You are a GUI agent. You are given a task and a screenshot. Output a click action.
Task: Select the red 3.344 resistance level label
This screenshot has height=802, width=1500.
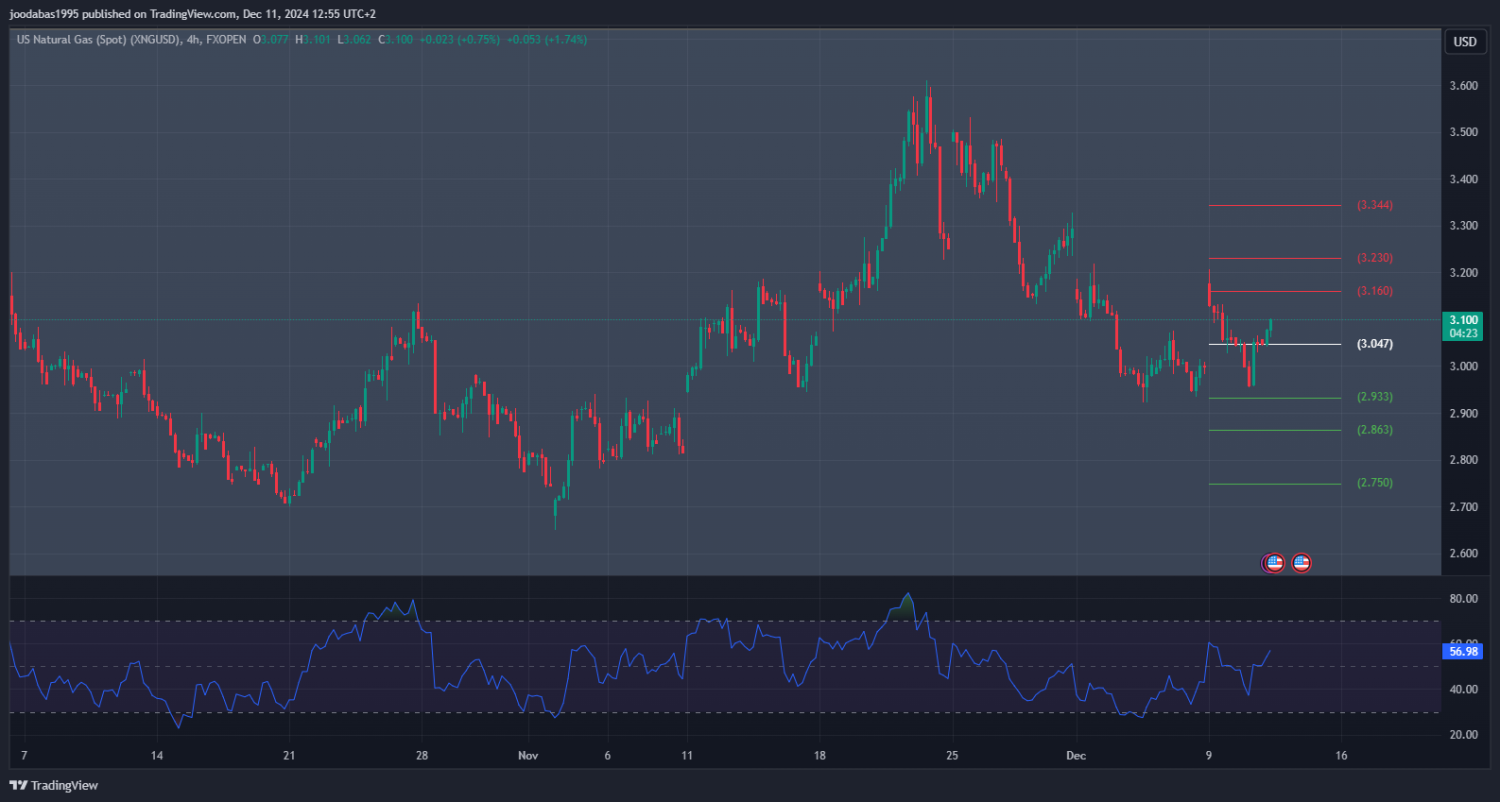(1374, 205)
